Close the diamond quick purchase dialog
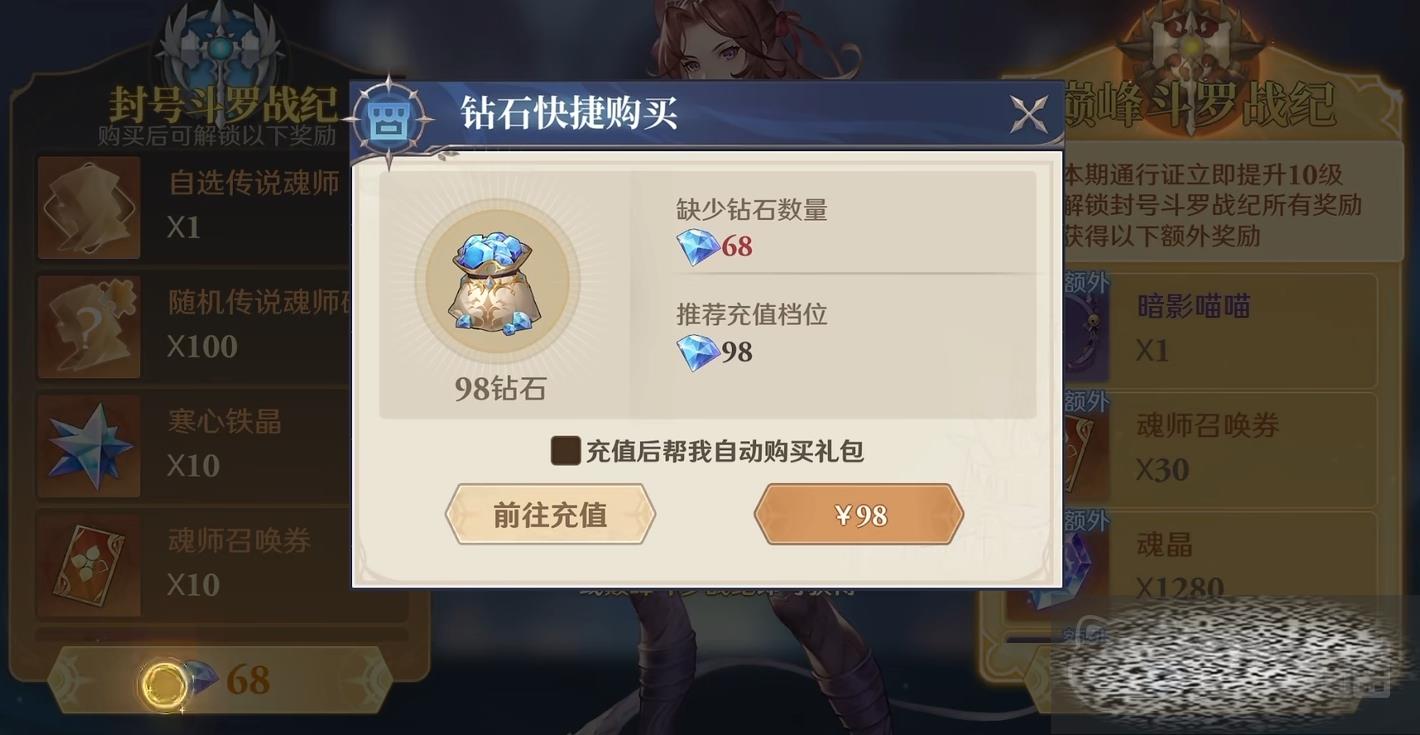Viewport: 1420px width, 735px height. [x=1029, y=115]
